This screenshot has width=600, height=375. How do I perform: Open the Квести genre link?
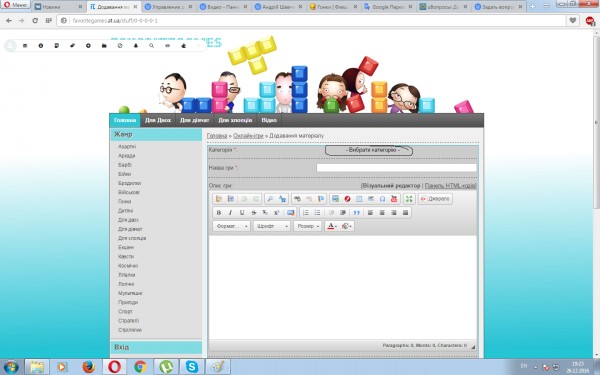126,256
